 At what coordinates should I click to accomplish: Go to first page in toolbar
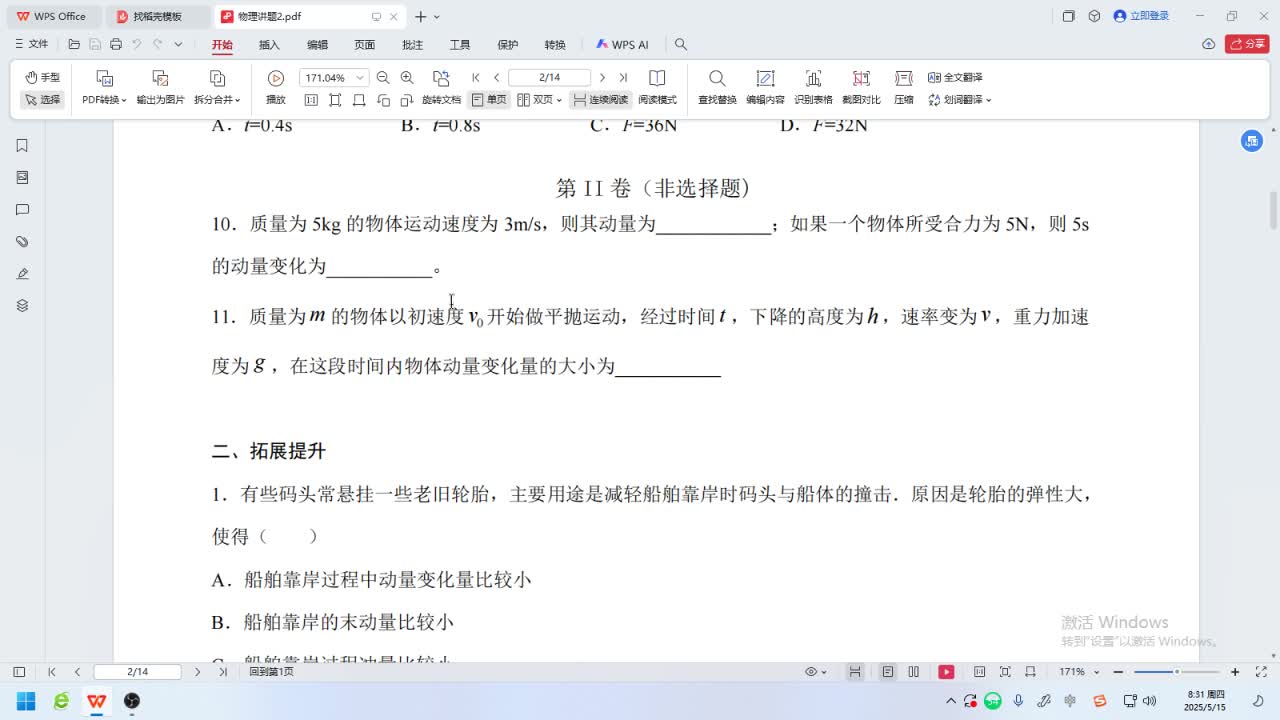pyautogui.click(x=476, y=77)
